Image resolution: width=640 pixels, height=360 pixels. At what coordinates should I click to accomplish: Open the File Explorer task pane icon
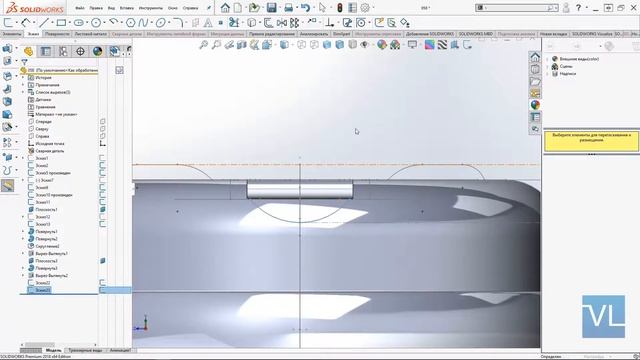[x=535, y=82]
